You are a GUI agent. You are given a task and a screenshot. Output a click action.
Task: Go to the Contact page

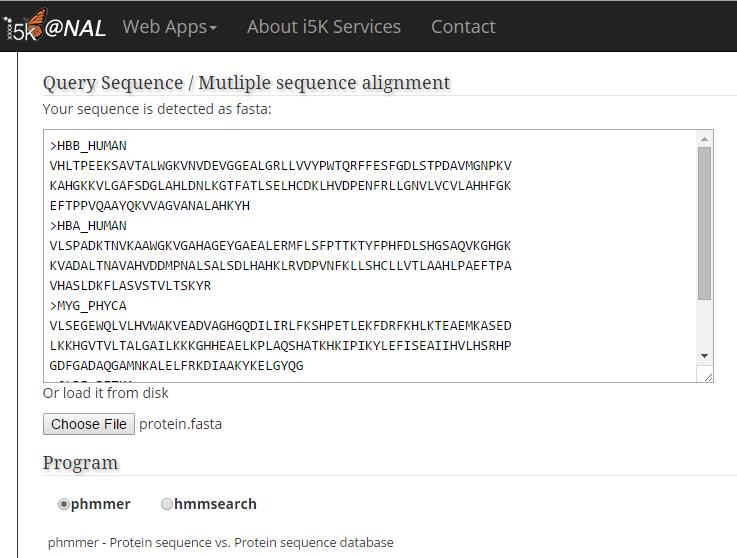463,27
